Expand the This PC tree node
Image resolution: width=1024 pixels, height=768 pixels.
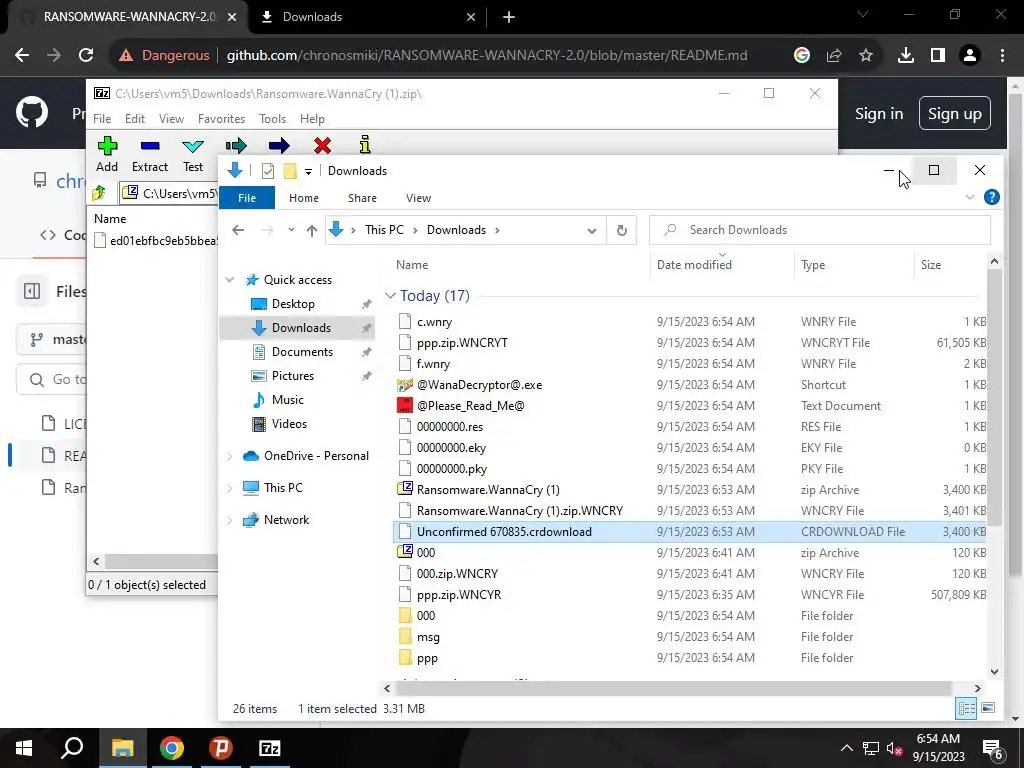pos(230,488)
